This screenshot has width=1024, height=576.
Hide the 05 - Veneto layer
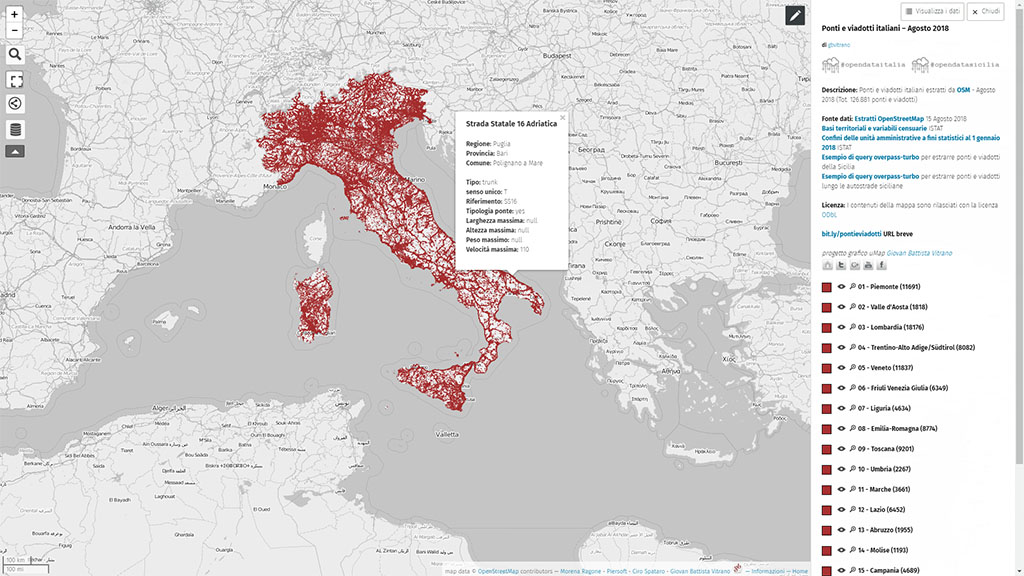tap(841, 368)
